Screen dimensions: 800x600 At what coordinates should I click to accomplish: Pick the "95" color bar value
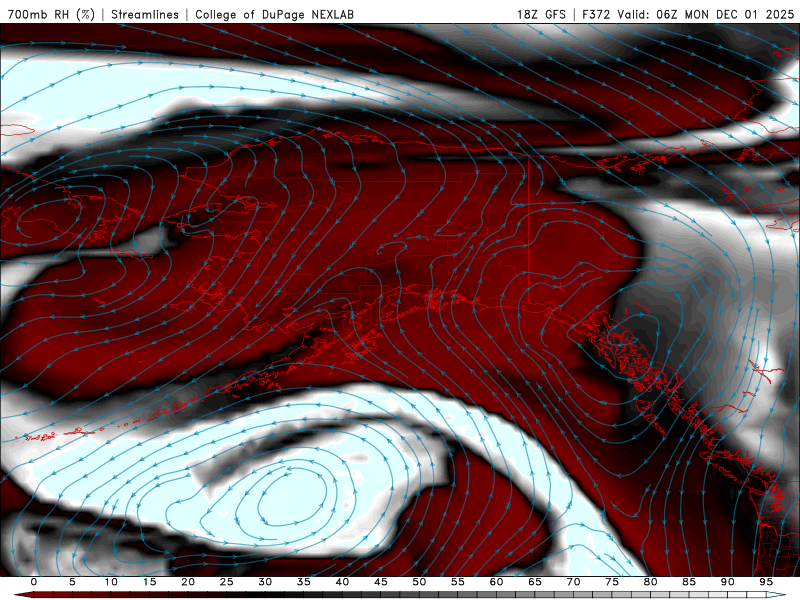[x=766, y=582]
